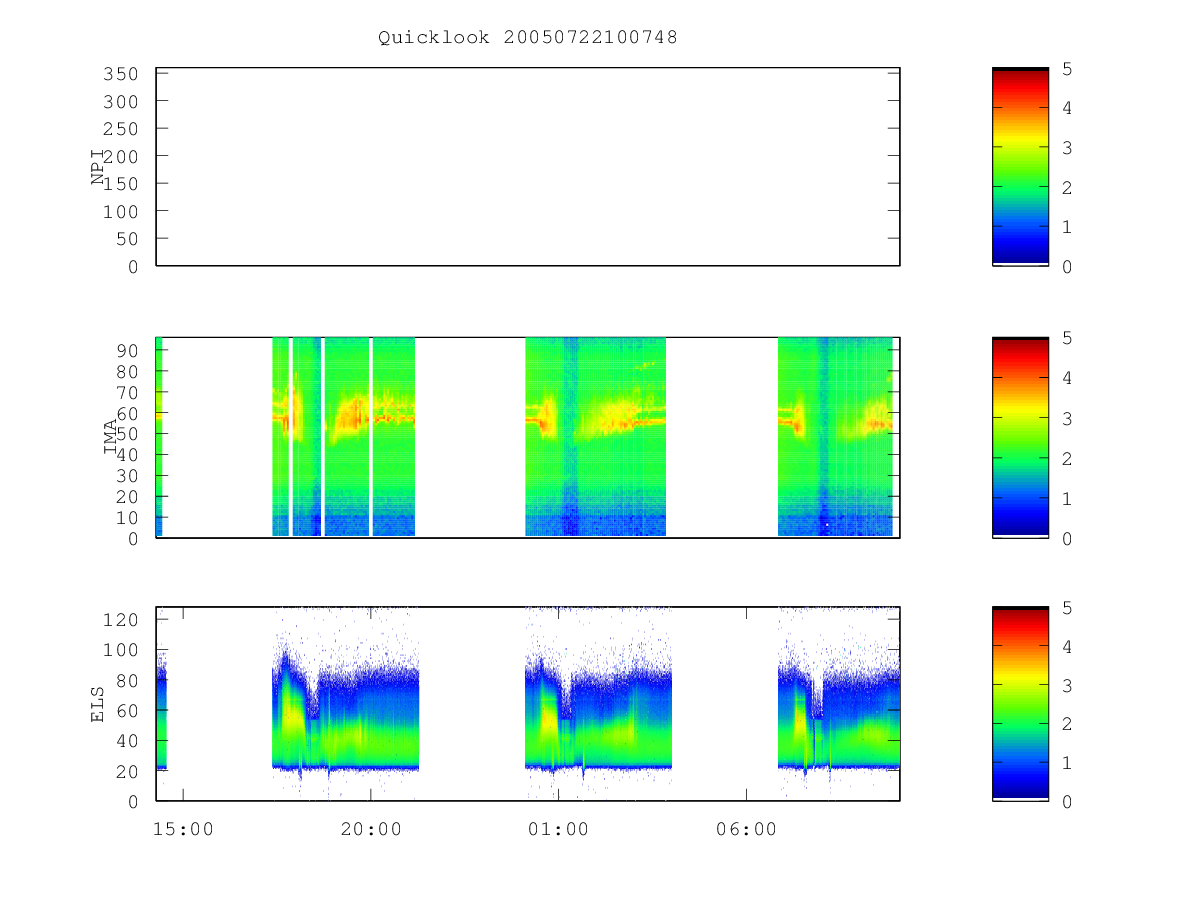This screenshot has width=1200, height=900.
Task: Click the IMA panel color bar
Action: [x=1020, y=437]
